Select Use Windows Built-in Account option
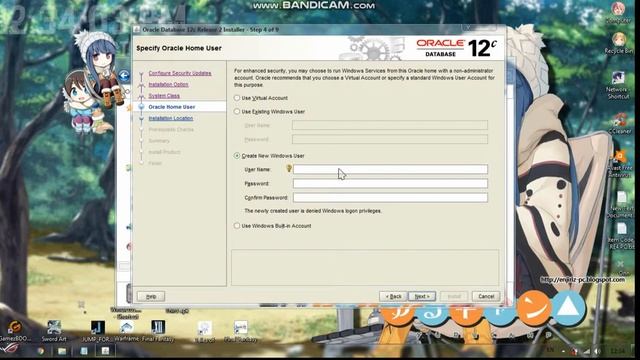Screen dimensions: 640x360 (x=237, y=225)
